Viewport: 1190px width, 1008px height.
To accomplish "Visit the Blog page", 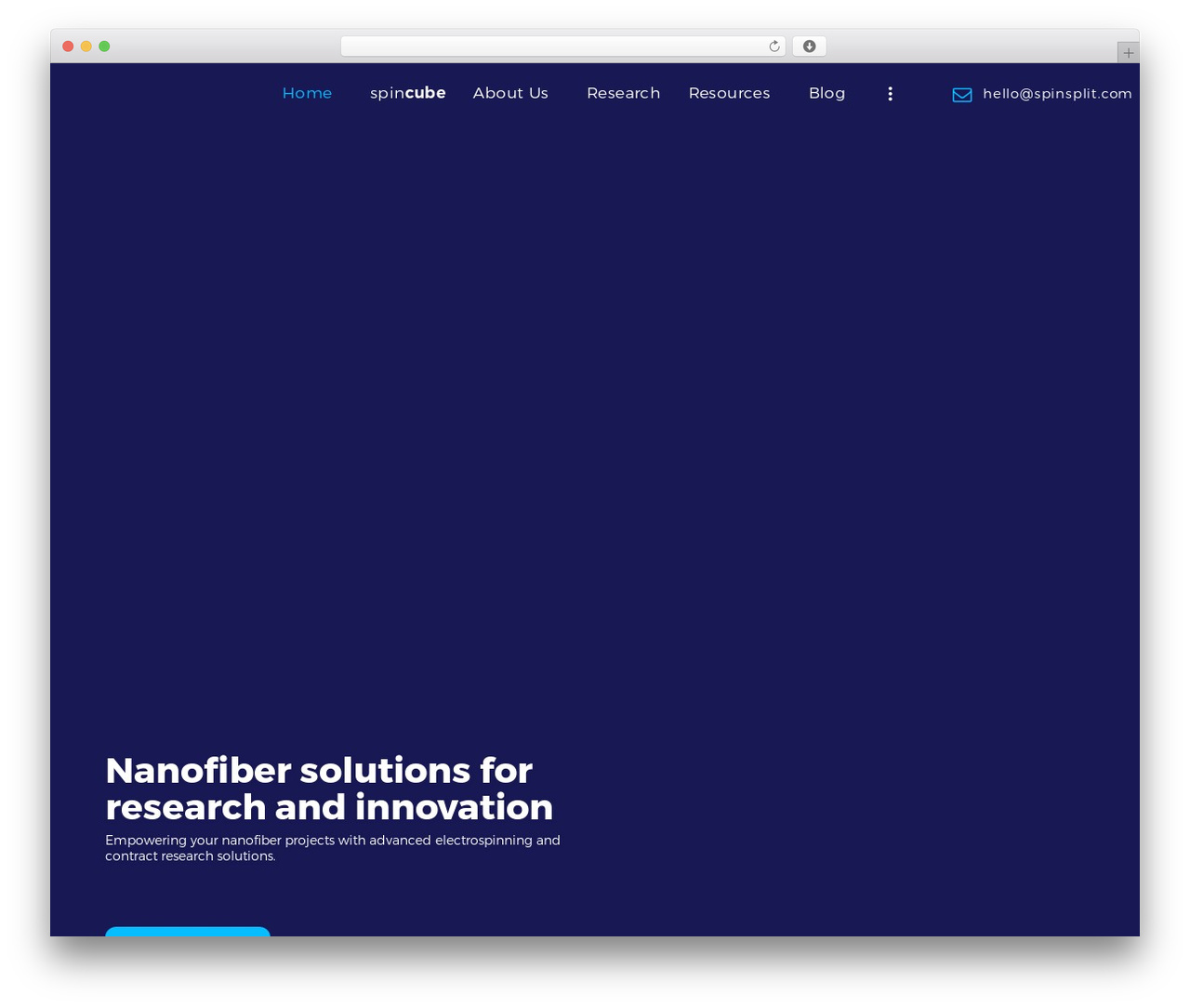I will pos(826,93).
